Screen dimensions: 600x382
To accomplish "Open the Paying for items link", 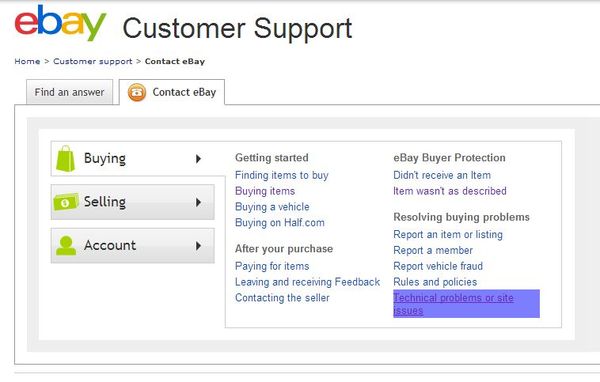I will click(272, 266).
